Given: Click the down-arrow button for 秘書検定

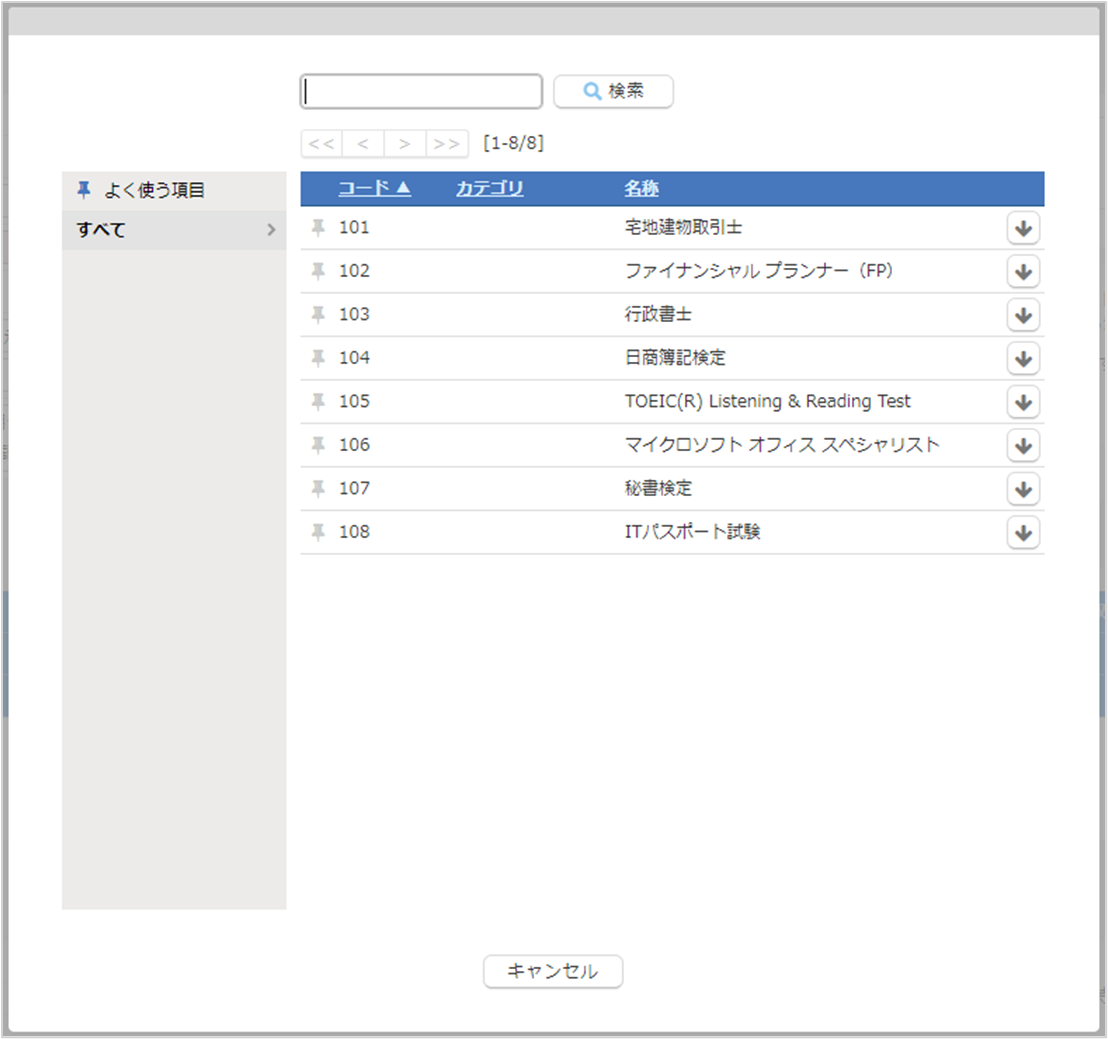Looking at the screenshot, I should coord(1022,489).
